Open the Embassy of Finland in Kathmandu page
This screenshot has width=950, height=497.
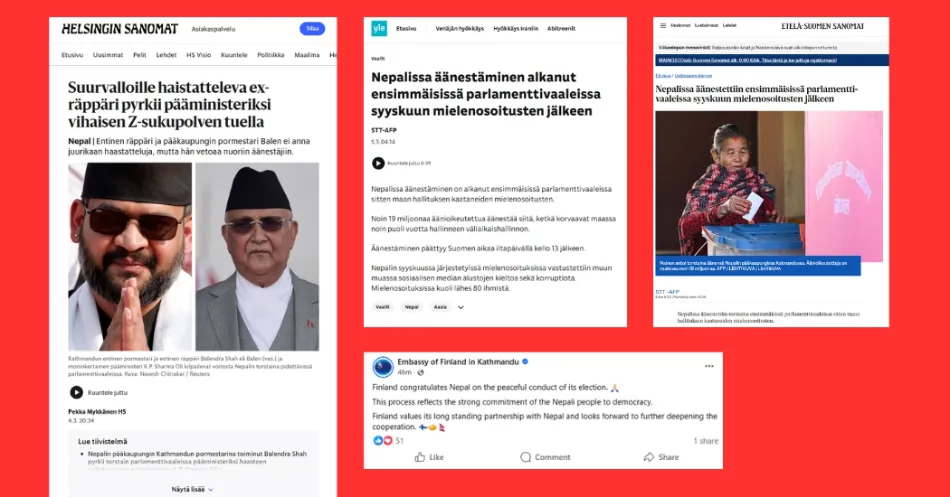click(x=458, y=362)
